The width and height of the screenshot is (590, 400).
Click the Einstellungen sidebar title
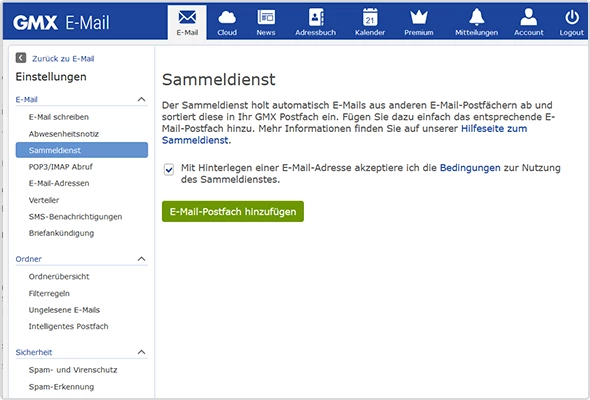(x=51, y=77)
